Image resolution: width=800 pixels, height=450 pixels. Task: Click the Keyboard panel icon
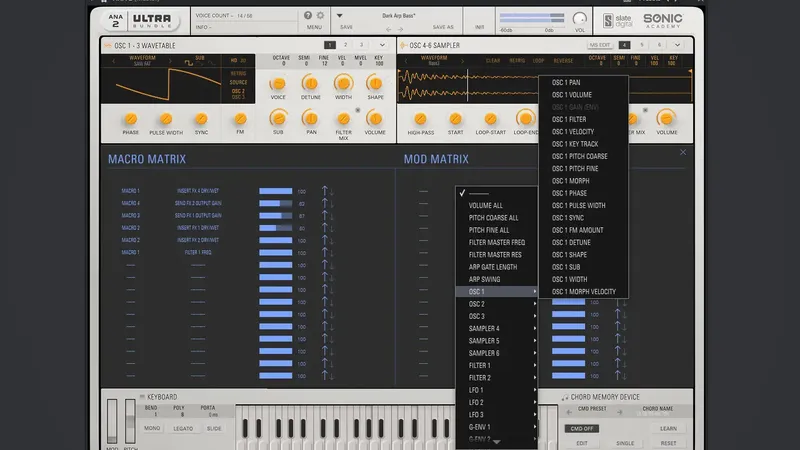142,396
